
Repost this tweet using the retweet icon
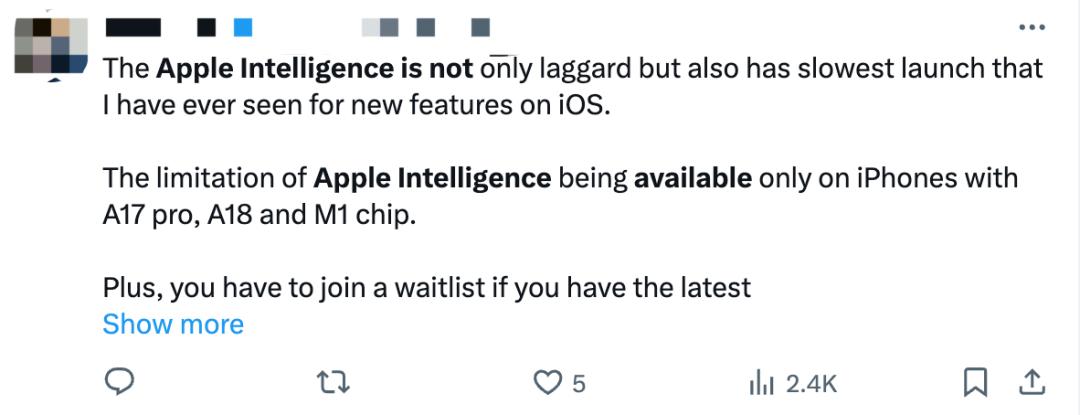329,382
